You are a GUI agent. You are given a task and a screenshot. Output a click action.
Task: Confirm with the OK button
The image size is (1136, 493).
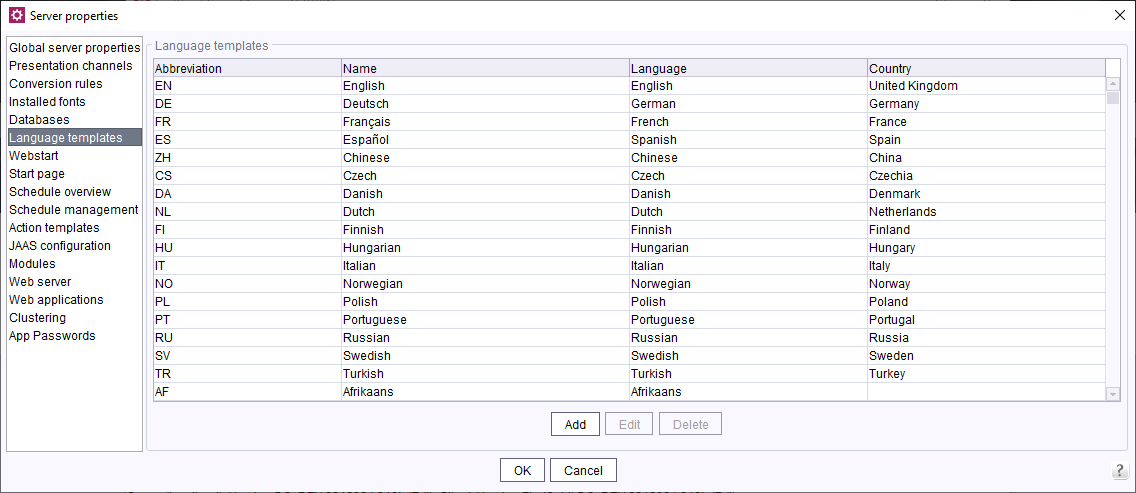[x=522, y=470]
